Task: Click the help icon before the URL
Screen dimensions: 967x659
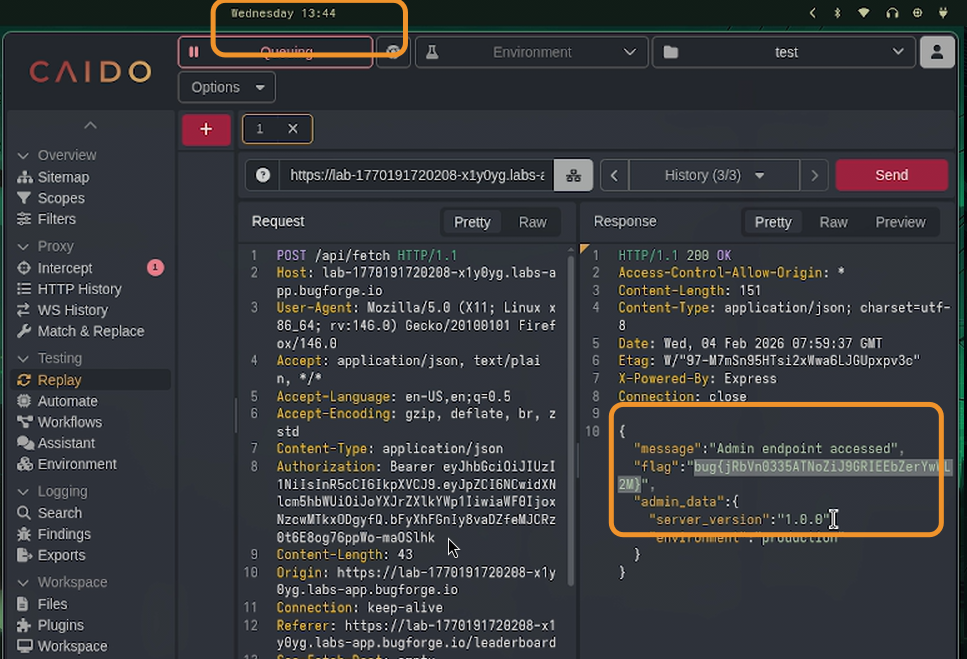Action: [x=263, y=175]
